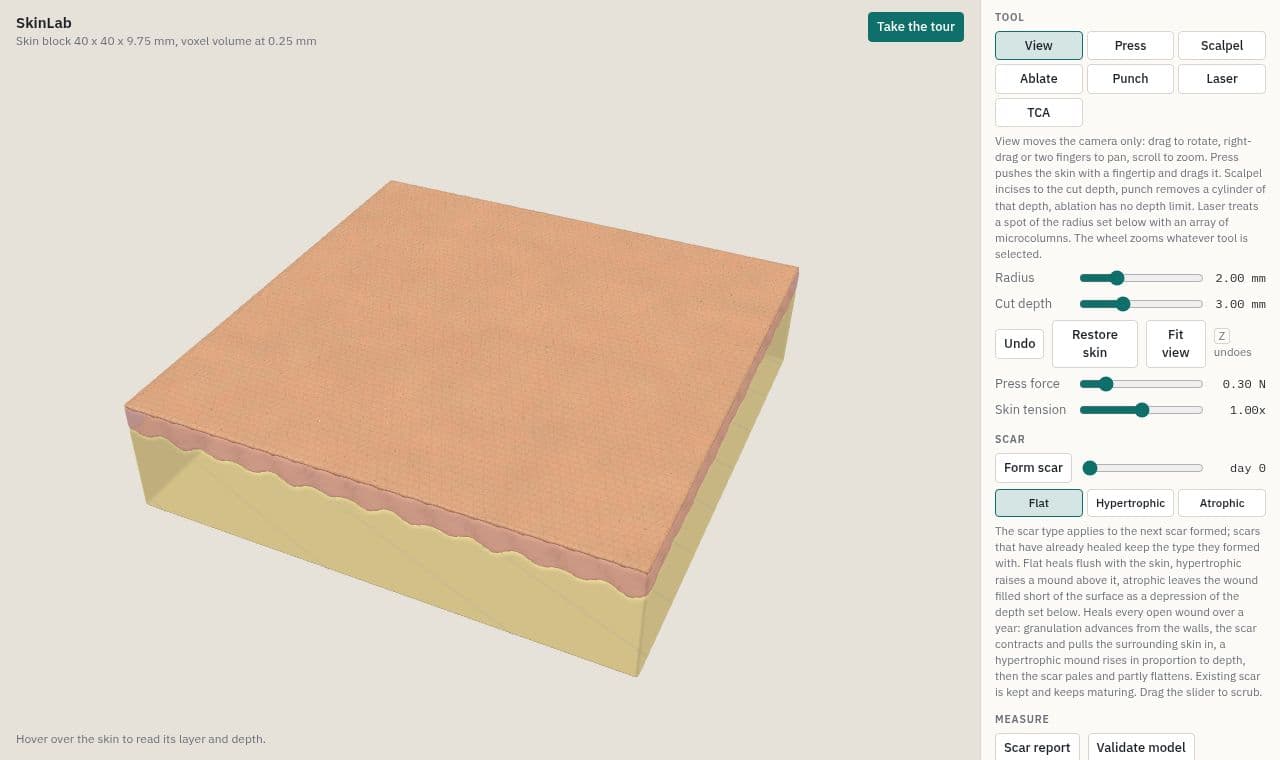1280x760 pixels.
Task: Click the Press force value 0.30 N
Action: [1244, 383]
